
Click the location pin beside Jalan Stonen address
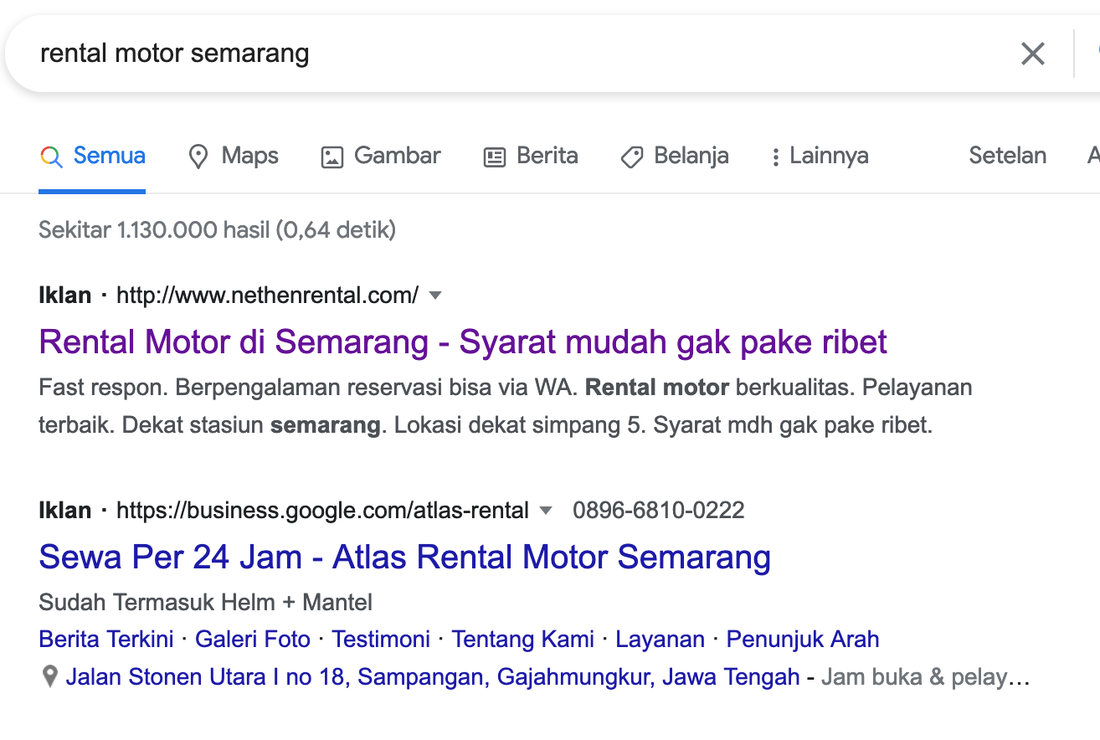[x=49, y=677]
